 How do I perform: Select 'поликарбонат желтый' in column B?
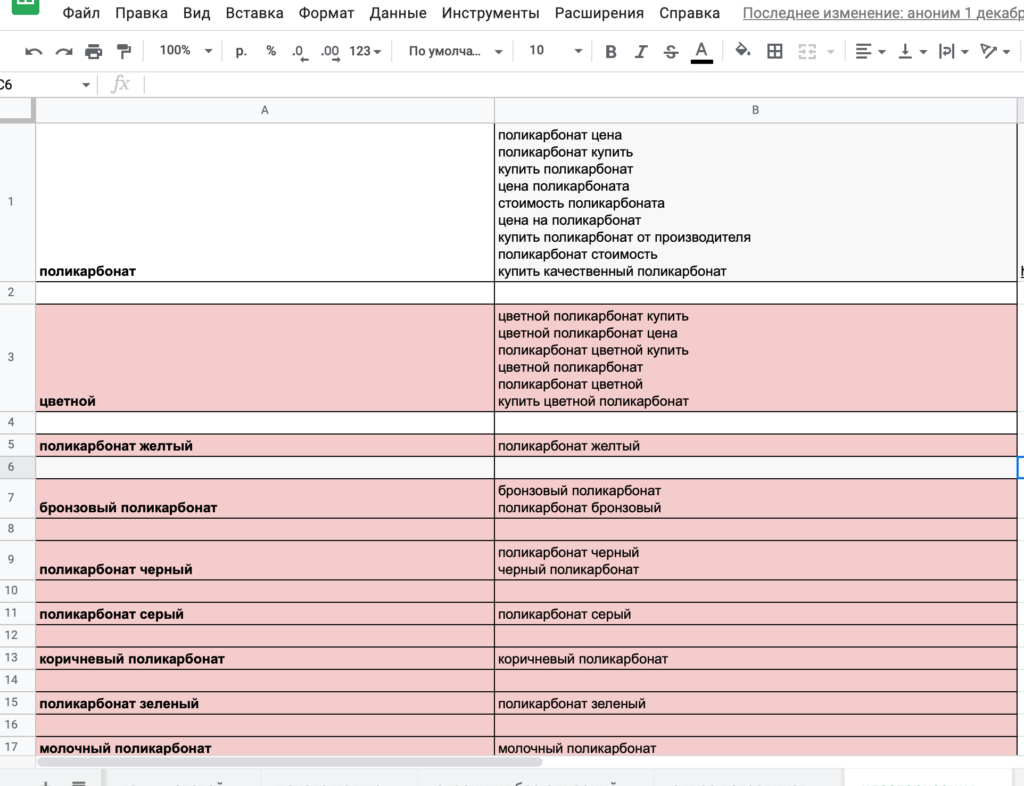click(x=755, y=445)
